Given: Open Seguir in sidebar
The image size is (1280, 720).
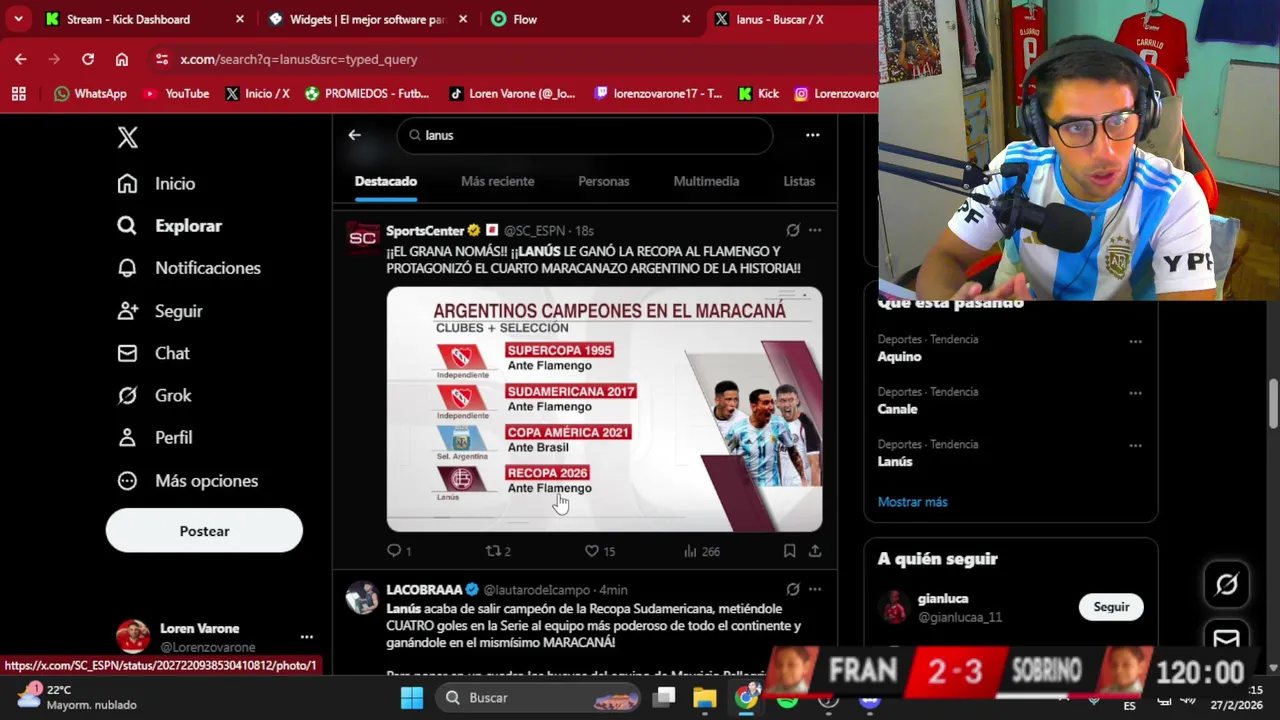Looking at the screenshot, I should click(x=160, y=311).
